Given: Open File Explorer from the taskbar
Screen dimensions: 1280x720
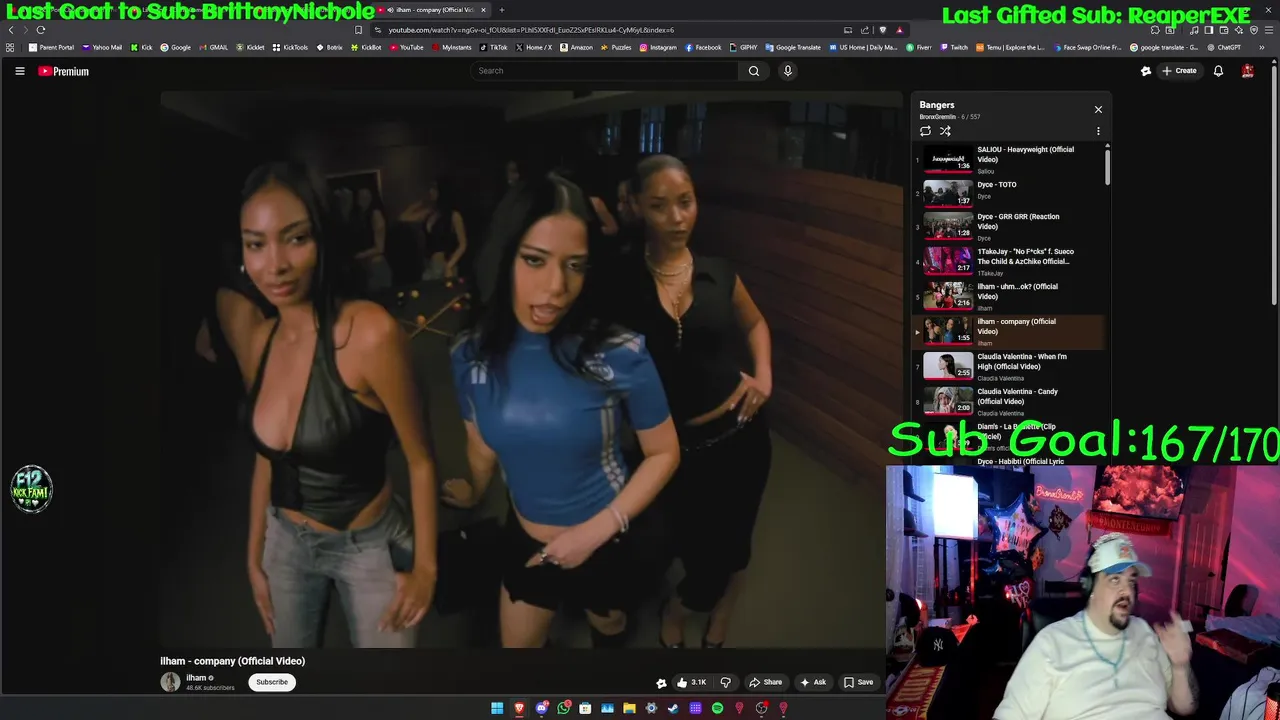Looking at the screenshot, I should [629, 708].
